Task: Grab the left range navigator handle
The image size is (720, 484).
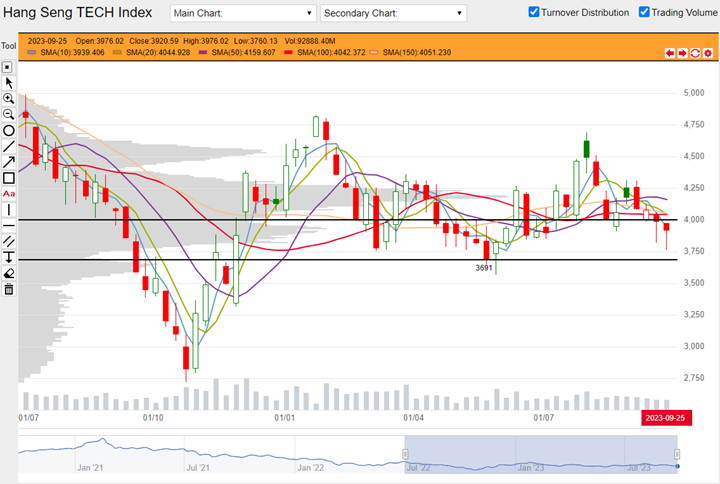Action: [405, 454]
